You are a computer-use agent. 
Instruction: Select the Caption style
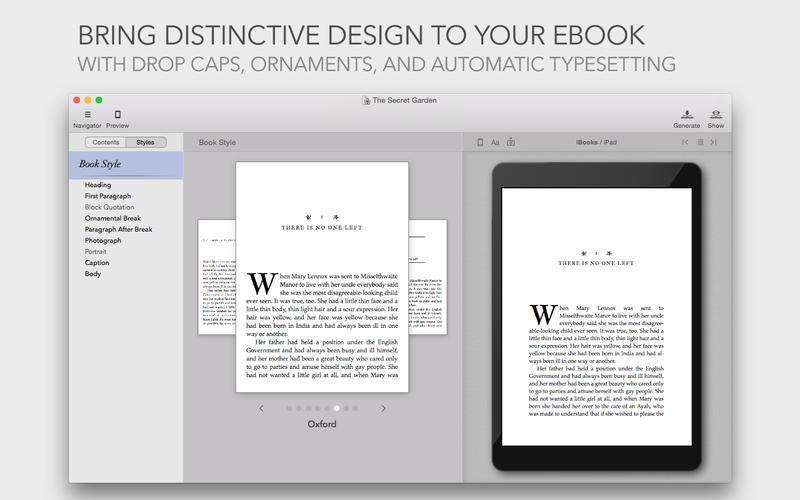pyautogui.click(x=97, y=263)
